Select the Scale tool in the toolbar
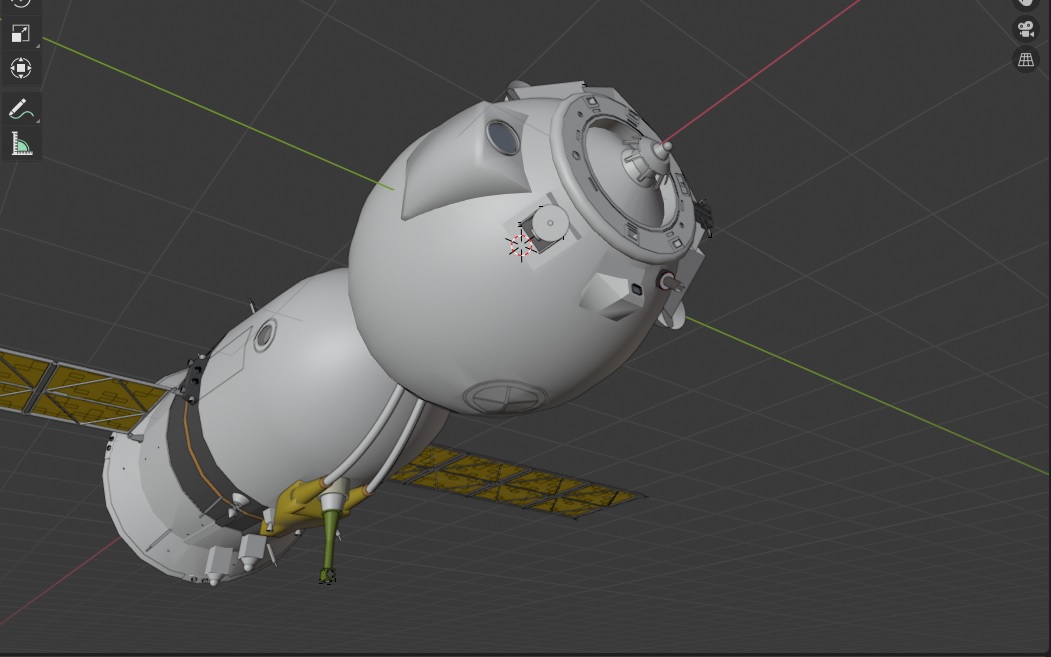This screenshot has height=657, width=1051. pyautogui.click(x=21, y=34)
